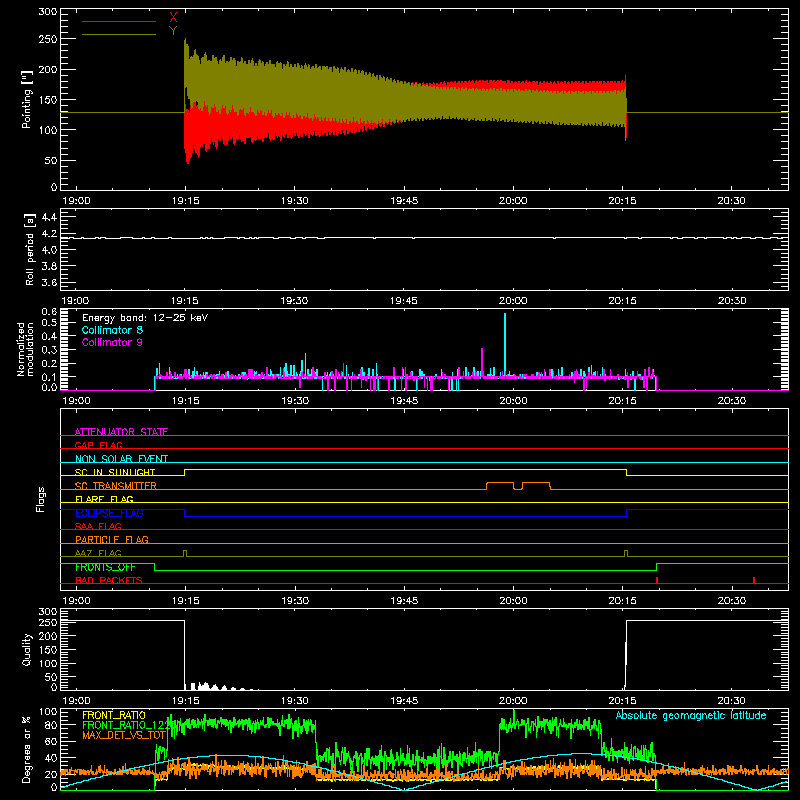Click the SC_TRANSMITTER flag label

point(116,486)
